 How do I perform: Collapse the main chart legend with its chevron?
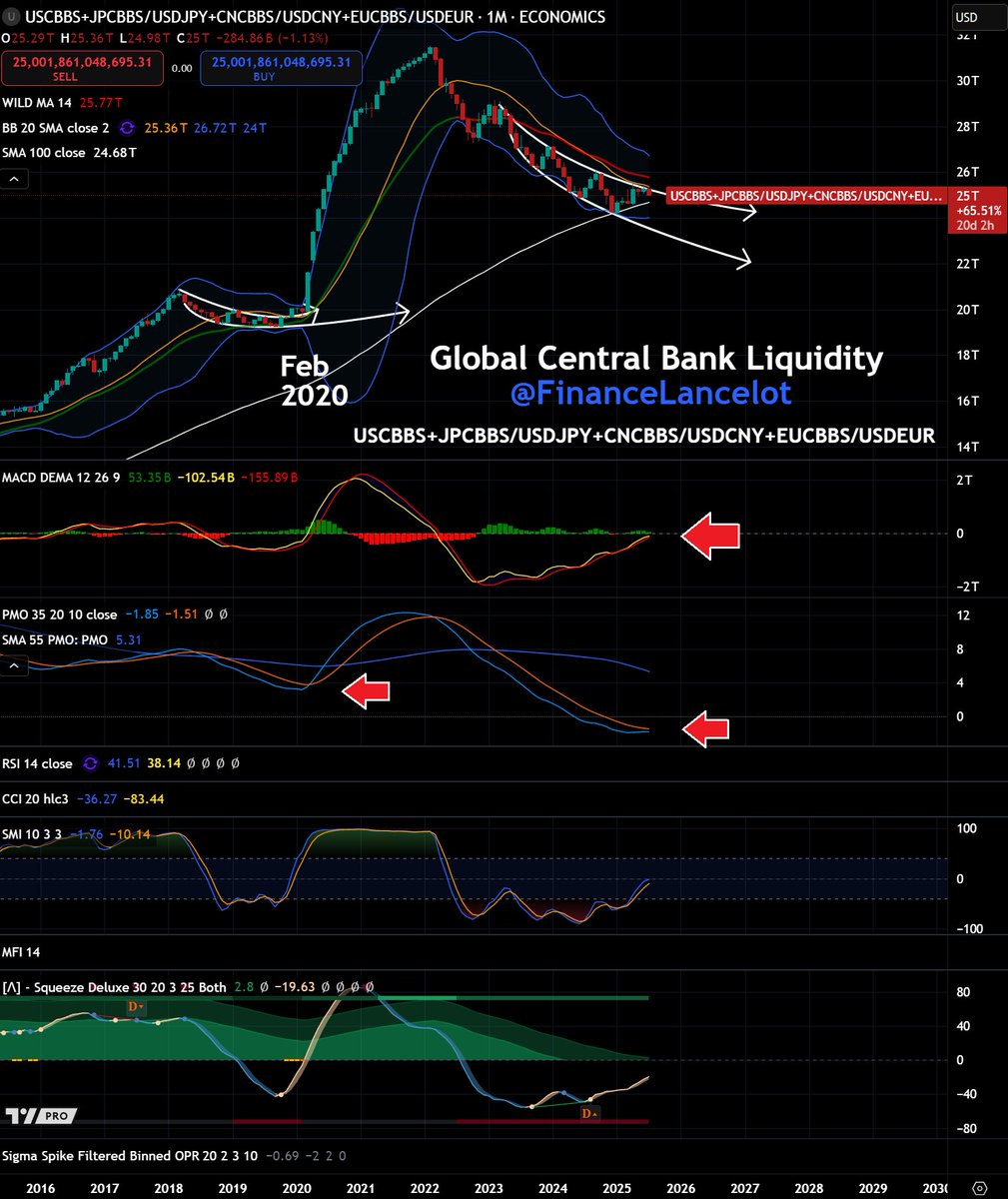[13, 178]
